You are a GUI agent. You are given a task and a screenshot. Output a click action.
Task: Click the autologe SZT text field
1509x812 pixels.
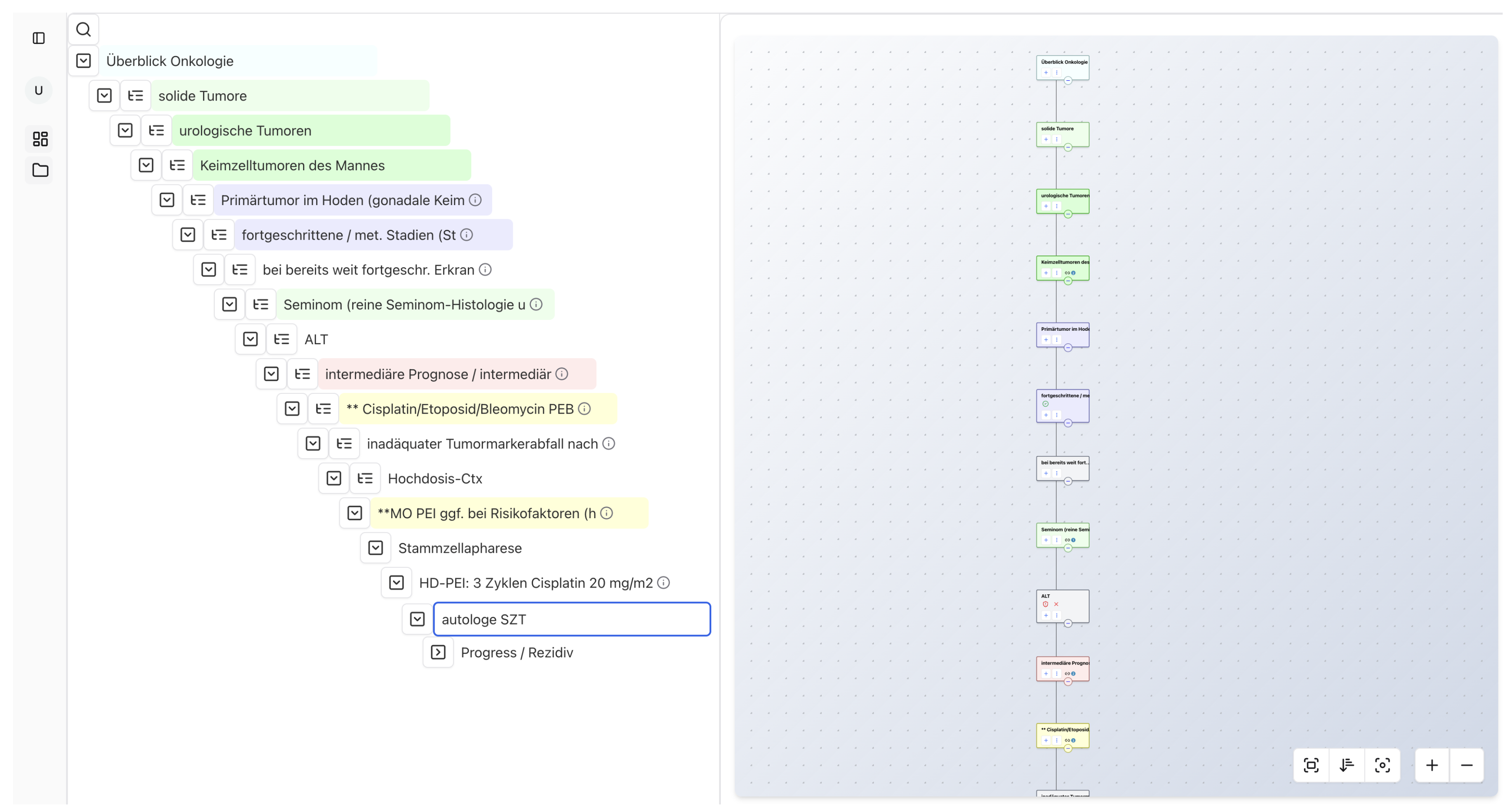click(x=571, y=619)
